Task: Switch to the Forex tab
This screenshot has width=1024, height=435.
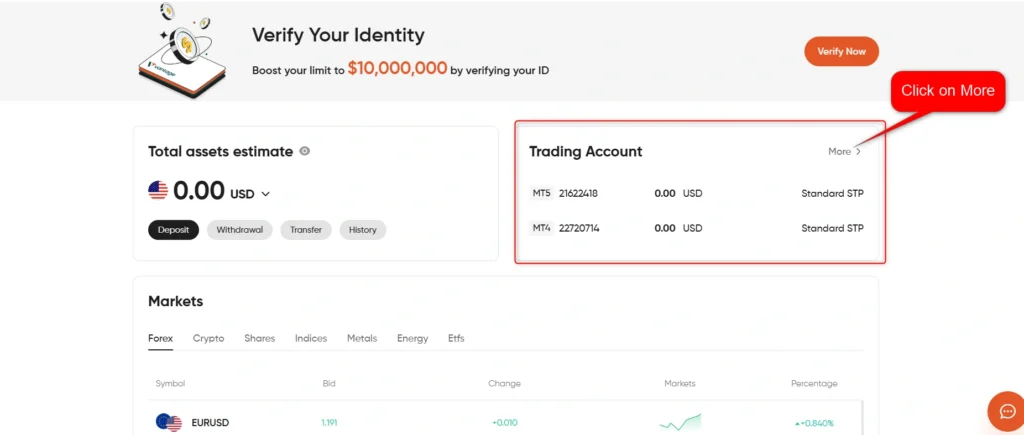Action: click(161, 338)
